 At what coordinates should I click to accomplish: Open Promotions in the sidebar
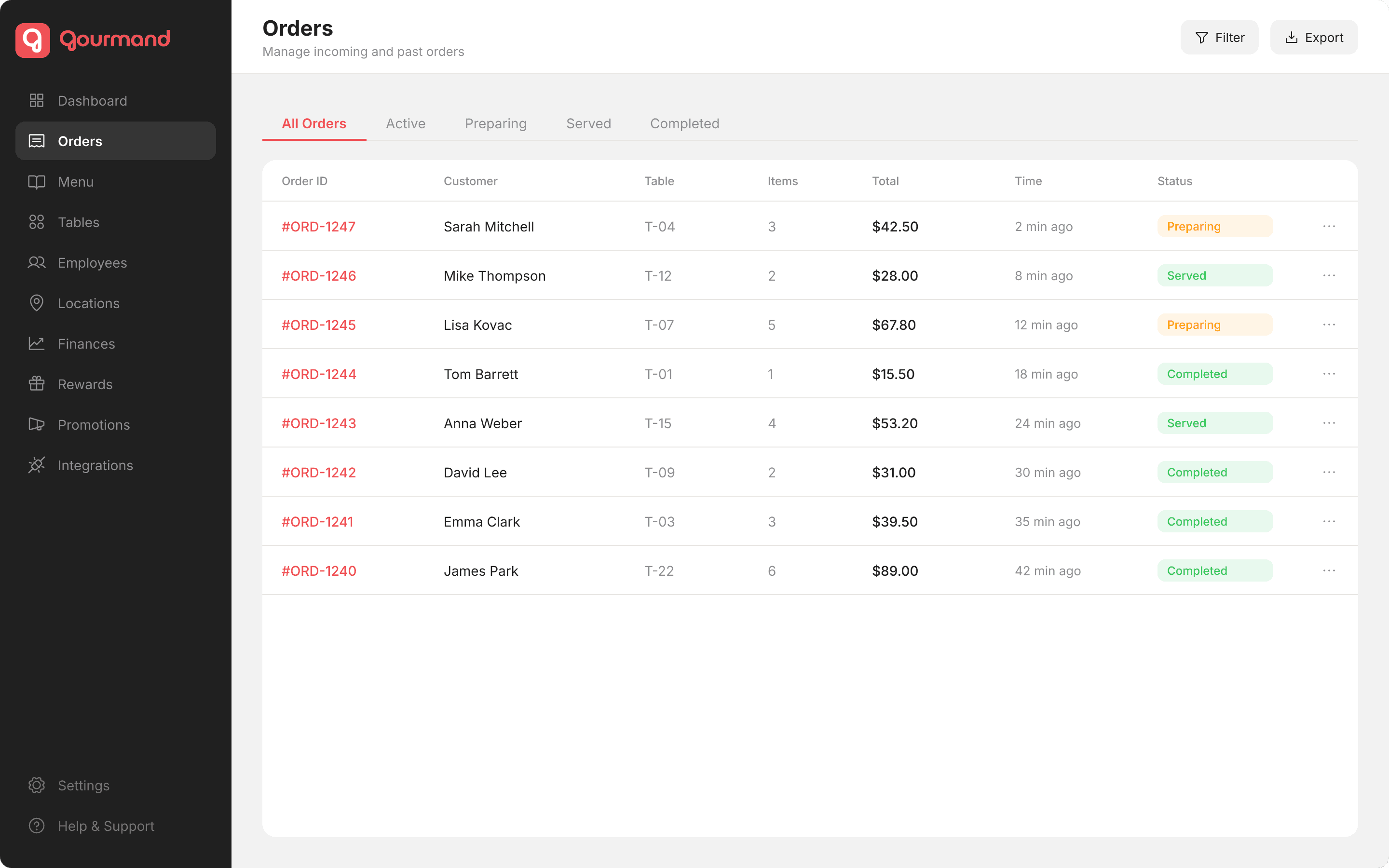pyautogui.click(x=115, y=424)
